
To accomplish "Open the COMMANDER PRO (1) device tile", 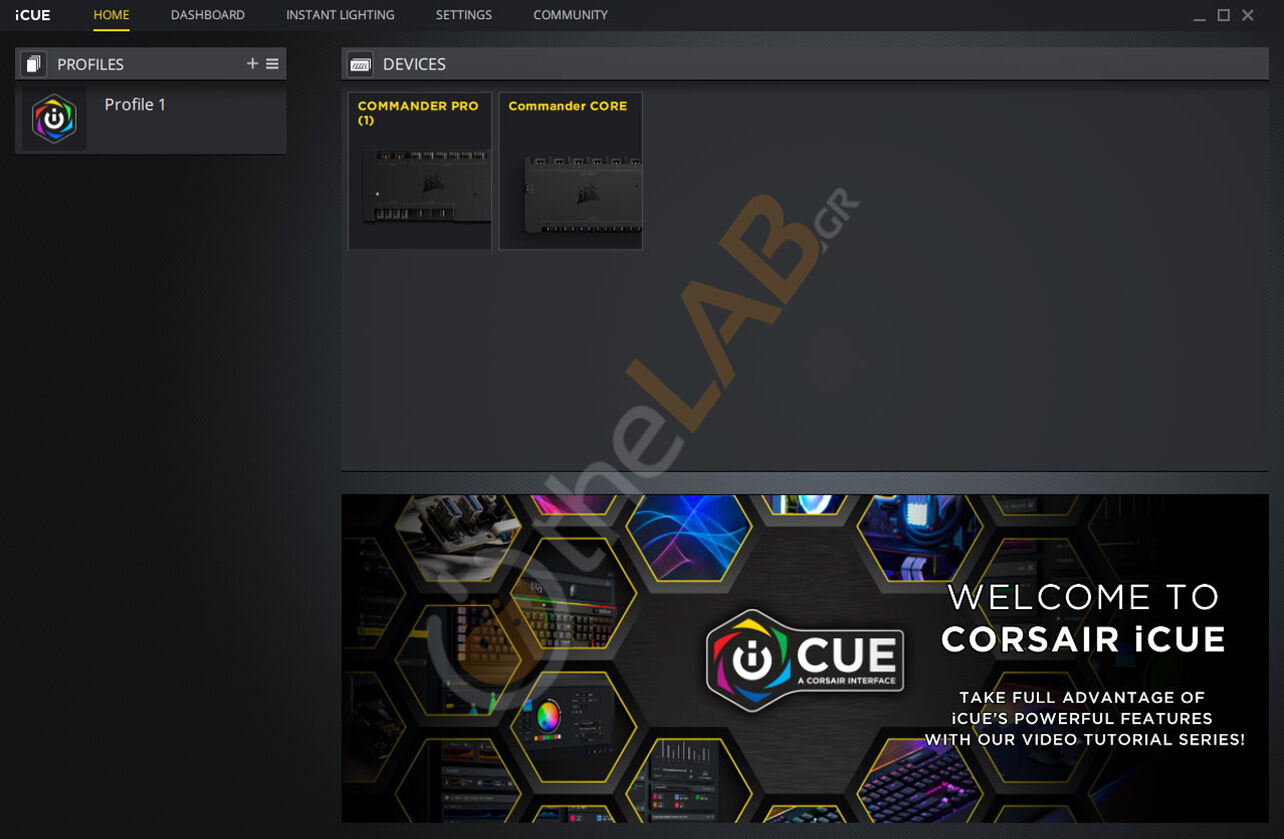I will pyautogui.click(x=420, y=171).
